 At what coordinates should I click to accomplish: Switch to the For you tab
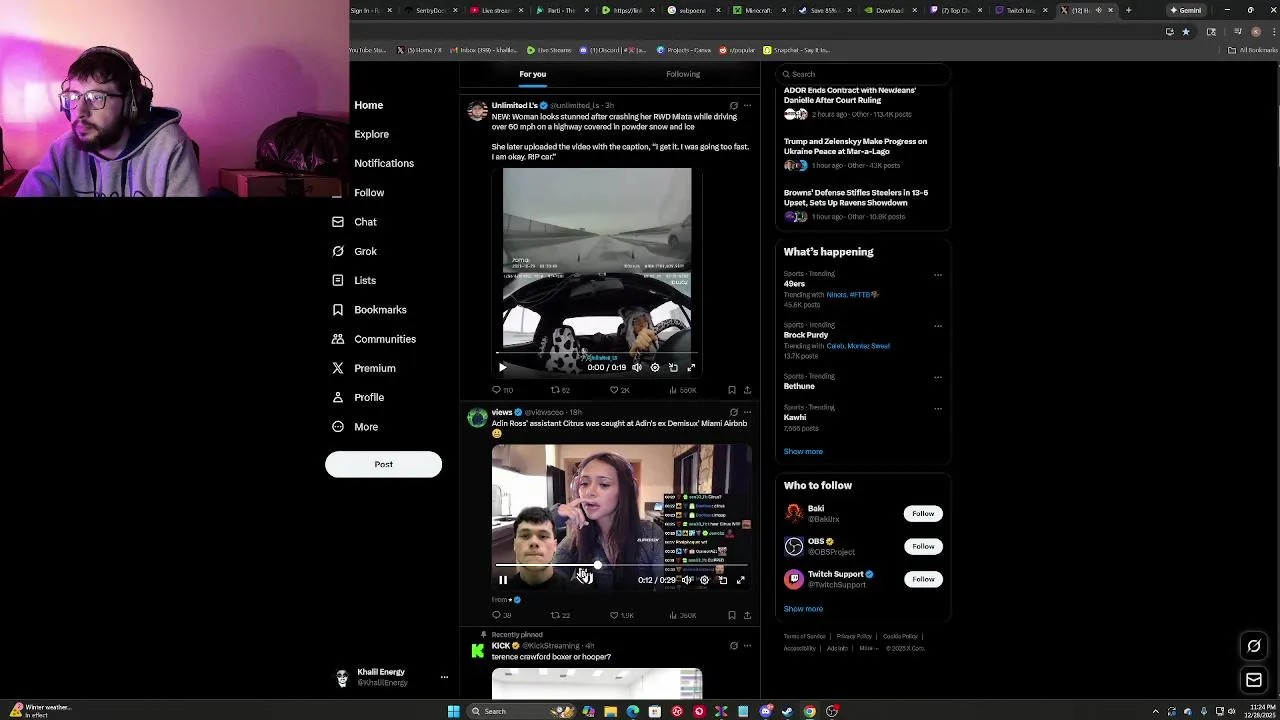pyautogui.click(x=533, y=74)
